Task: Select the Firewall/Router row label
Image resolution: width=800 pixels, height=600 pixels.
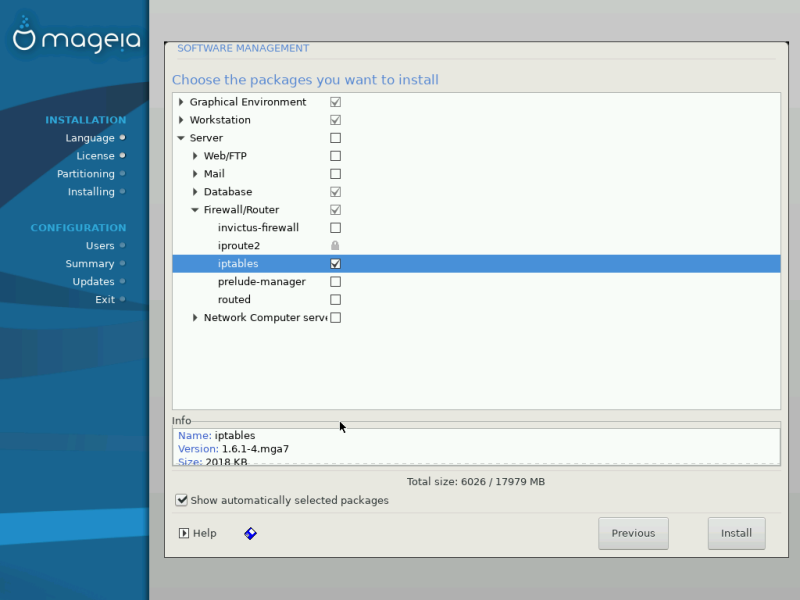Action: coord(241,210)
